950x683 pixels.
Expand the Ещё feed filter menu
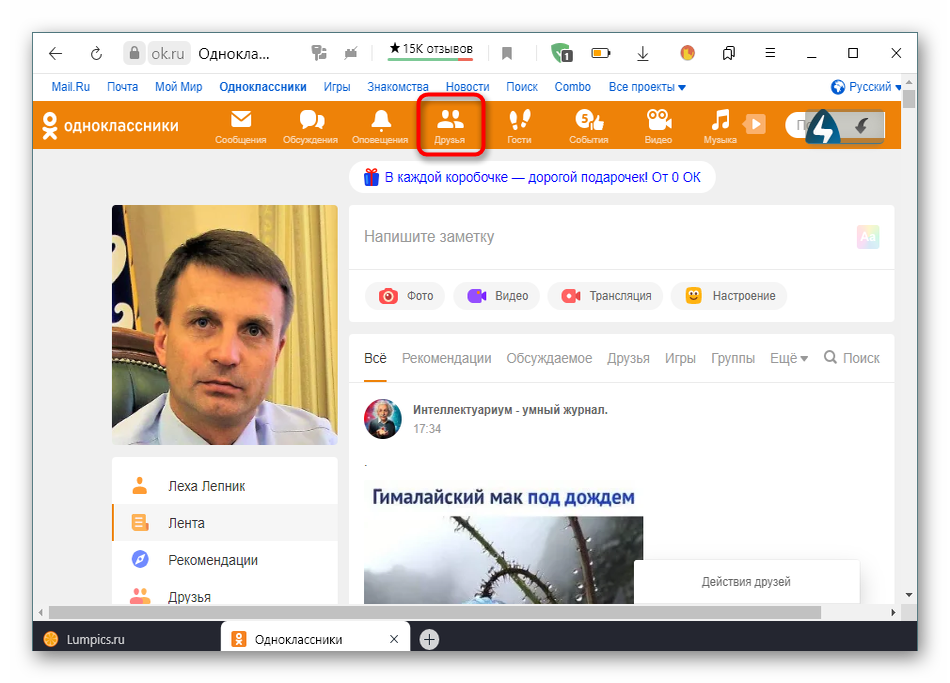coord(788,358)
